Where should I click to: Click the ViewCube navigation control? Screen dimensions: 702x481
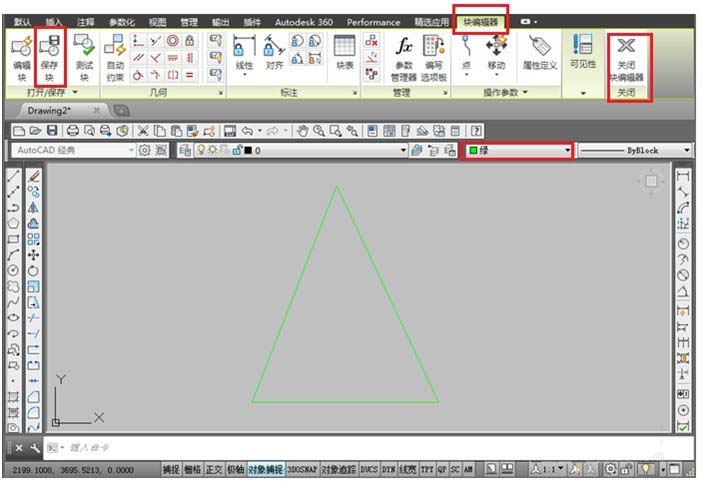click(x=651, y=181)
